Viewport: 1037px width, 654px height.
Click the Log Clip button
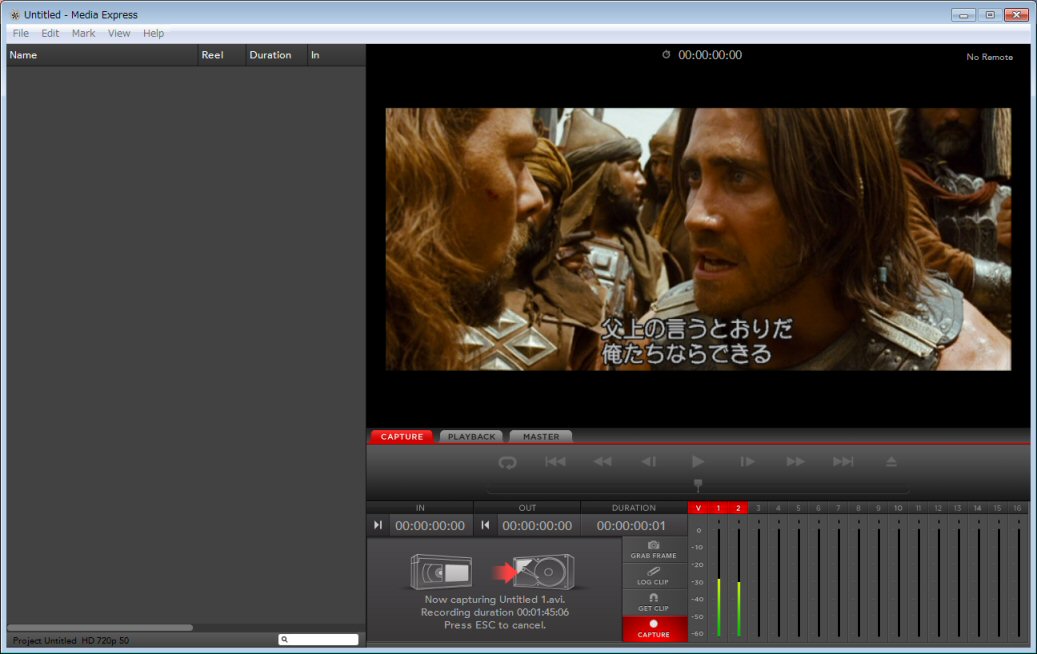point(653,576)
